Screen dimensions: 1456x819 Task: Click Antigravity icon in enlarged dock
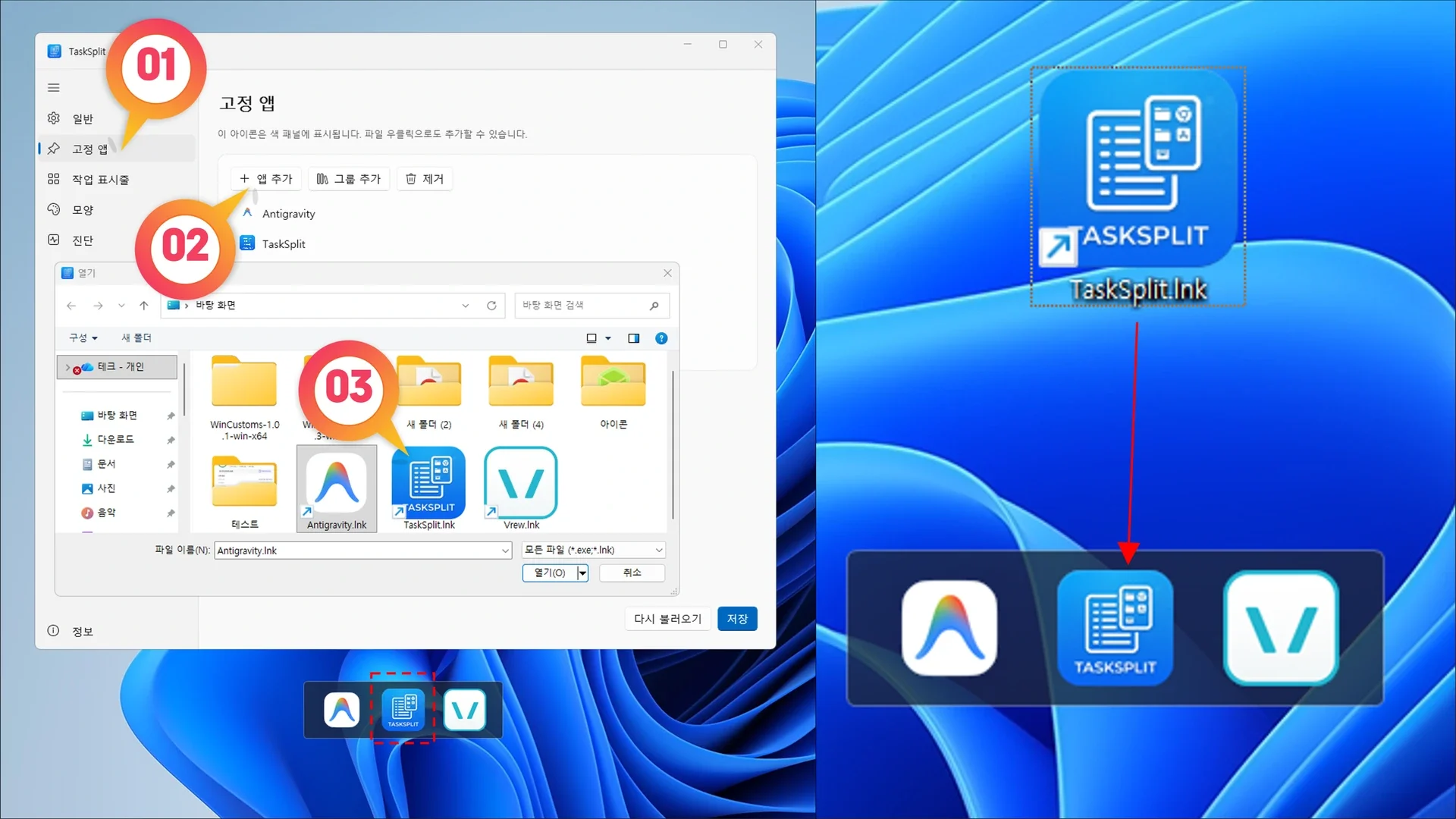coord(949,629)
